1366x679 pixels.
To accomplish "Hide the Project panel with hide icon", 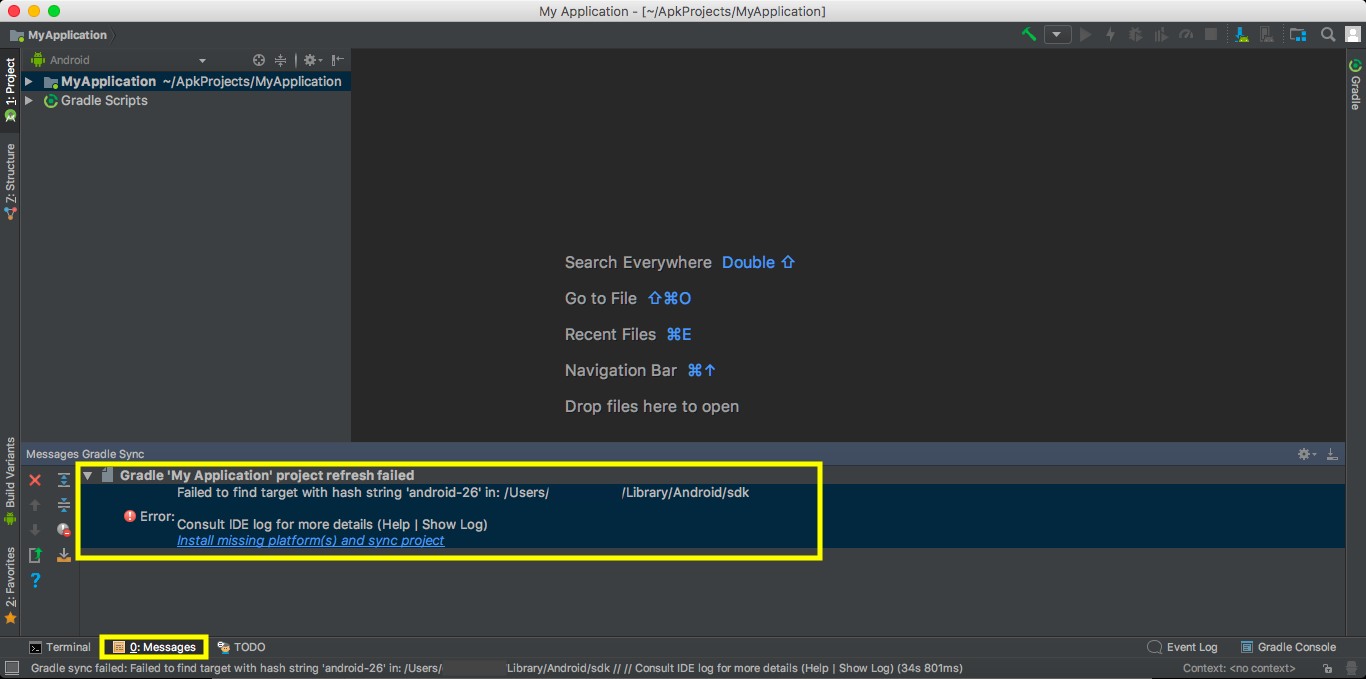I will 338,59.
